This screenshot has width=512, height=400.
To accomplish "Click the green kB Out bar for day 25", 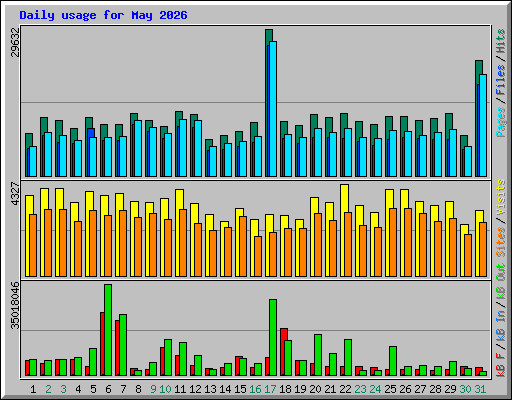I will point(393,361).
